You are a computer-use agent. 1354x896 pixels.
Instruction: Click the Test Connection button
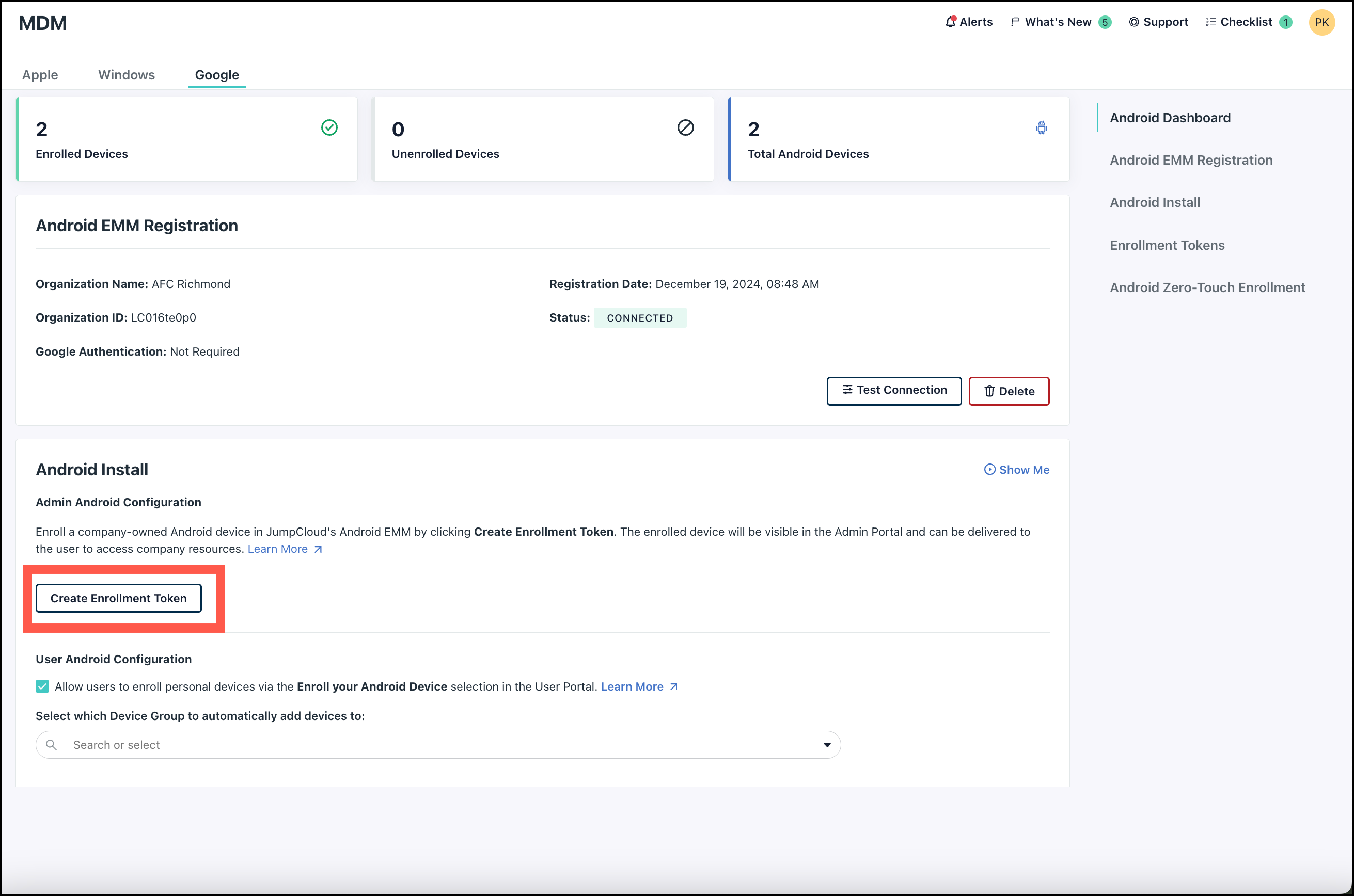pos(893,390)
